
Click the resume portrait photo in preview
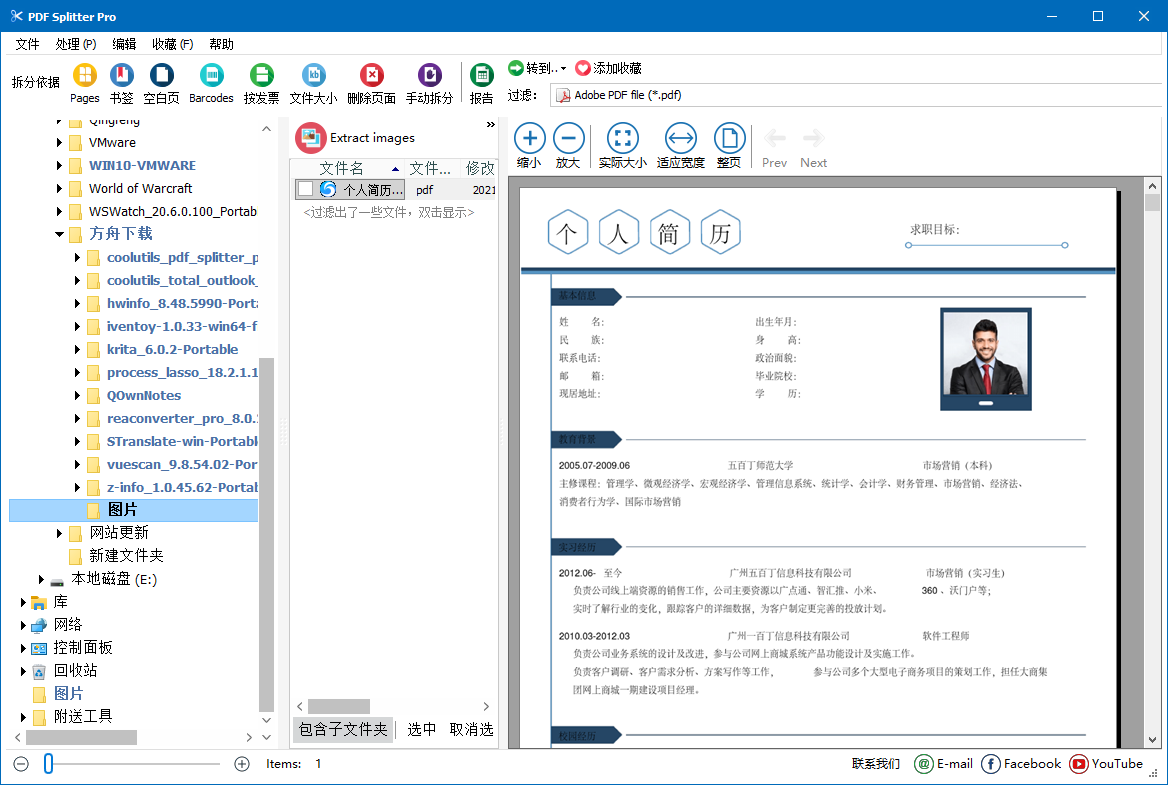tap(986, 359)
